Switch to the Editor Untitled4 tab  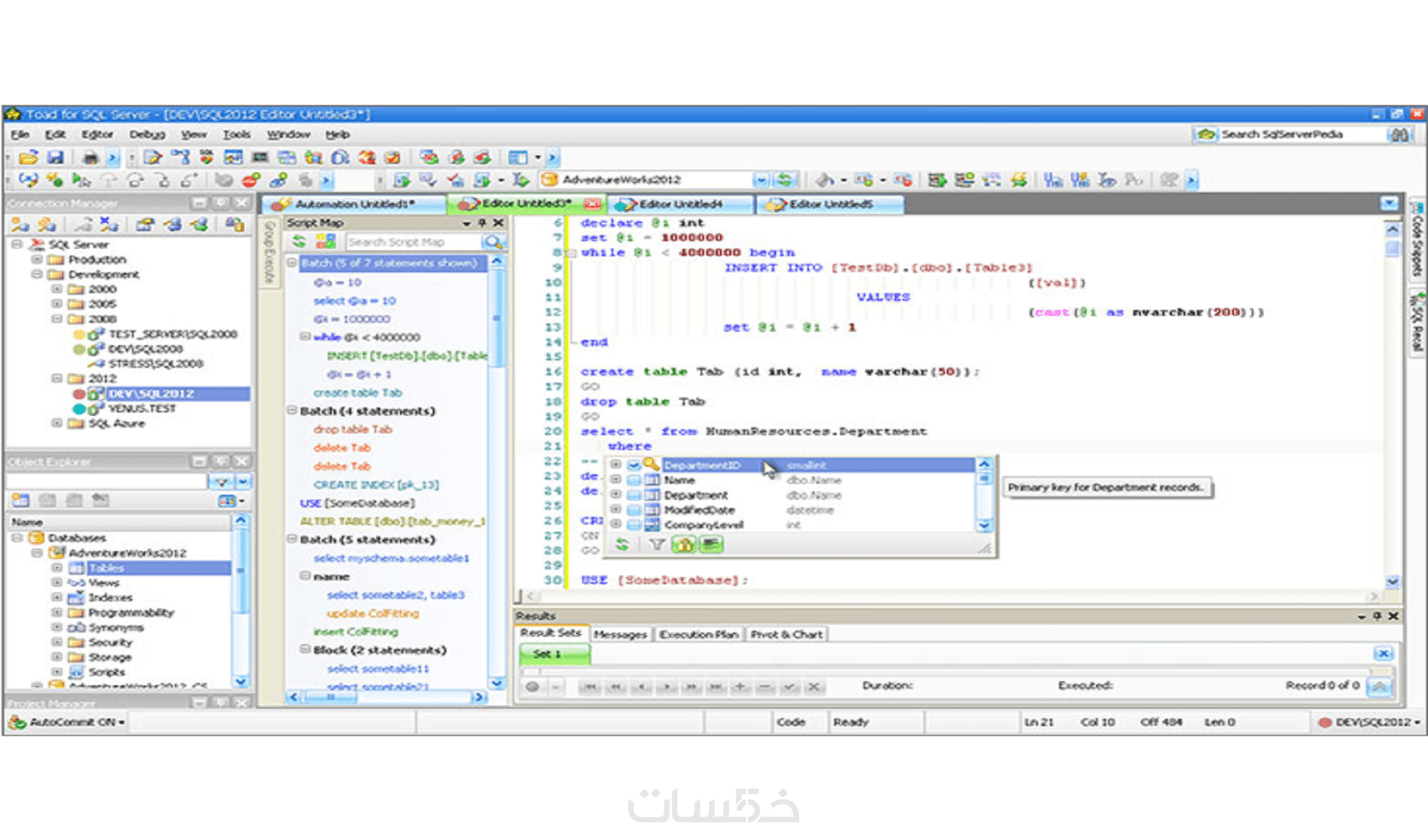pos(680,204)
